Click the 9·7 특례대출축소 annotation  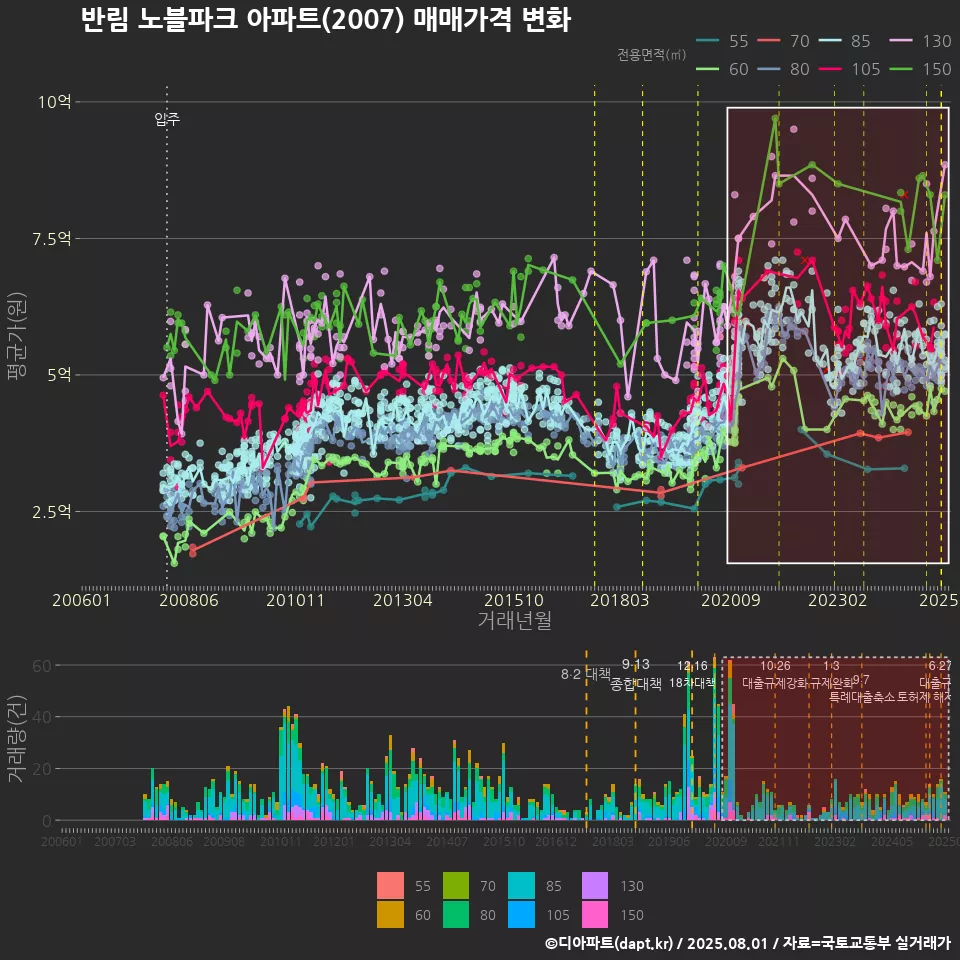coord(861,689)
